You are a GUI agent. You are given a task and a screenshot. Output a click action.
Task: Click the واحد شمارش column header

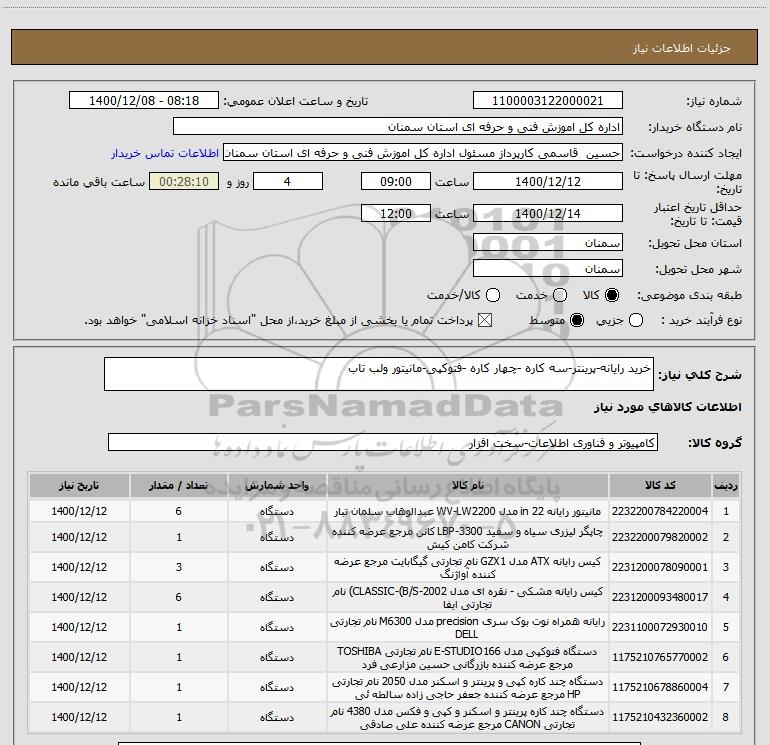(277, 485)
